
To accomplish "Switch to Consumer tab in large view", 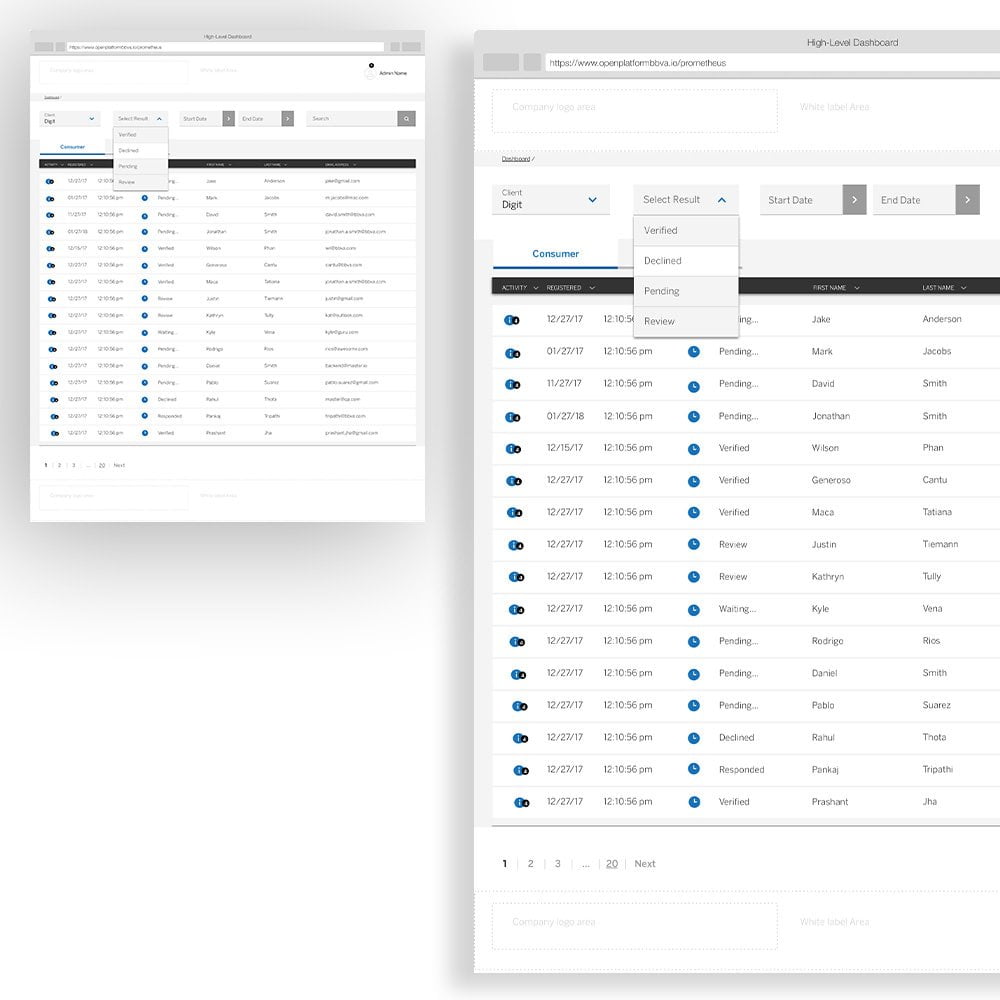I will 555,254.
